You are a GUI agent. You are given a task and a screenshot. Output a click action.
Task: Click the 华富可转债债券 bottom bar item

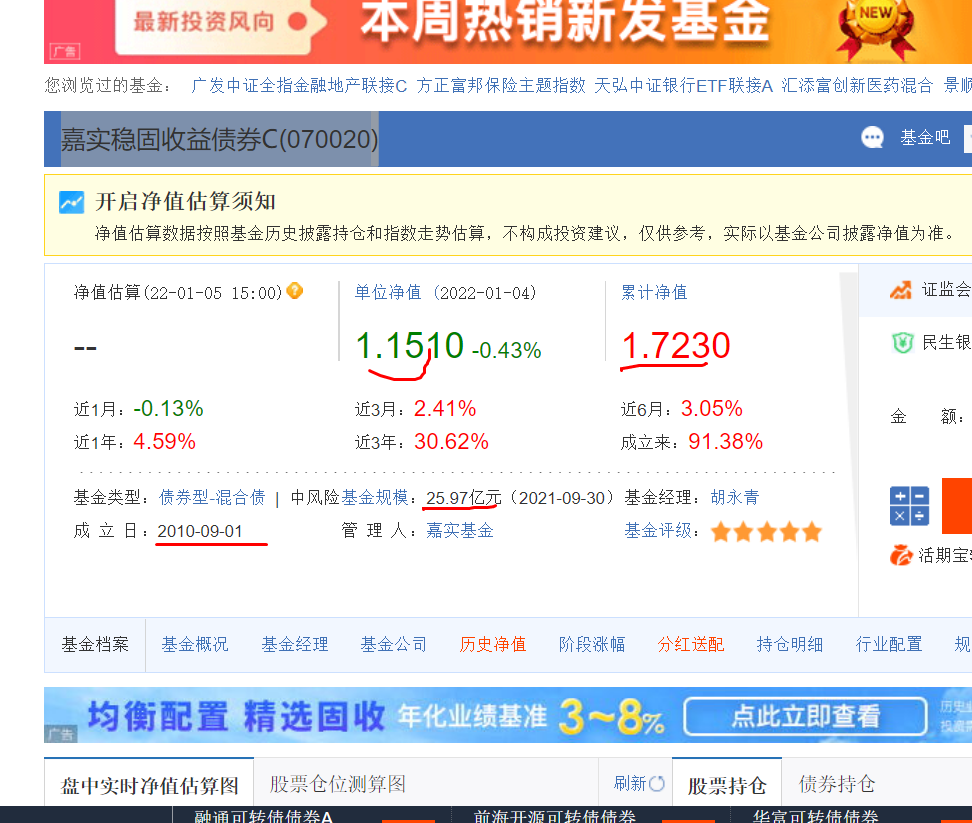(x=816, y=816)
